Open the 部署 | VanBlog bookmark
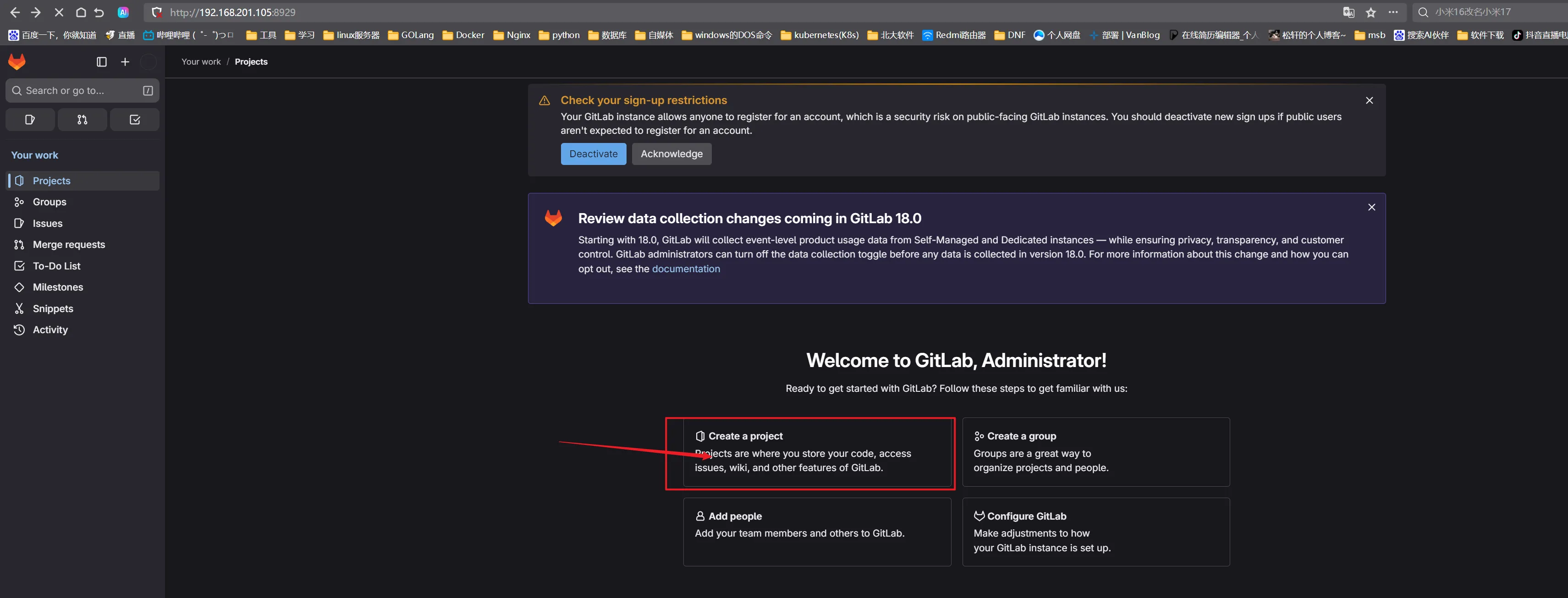 [1125, 35]
